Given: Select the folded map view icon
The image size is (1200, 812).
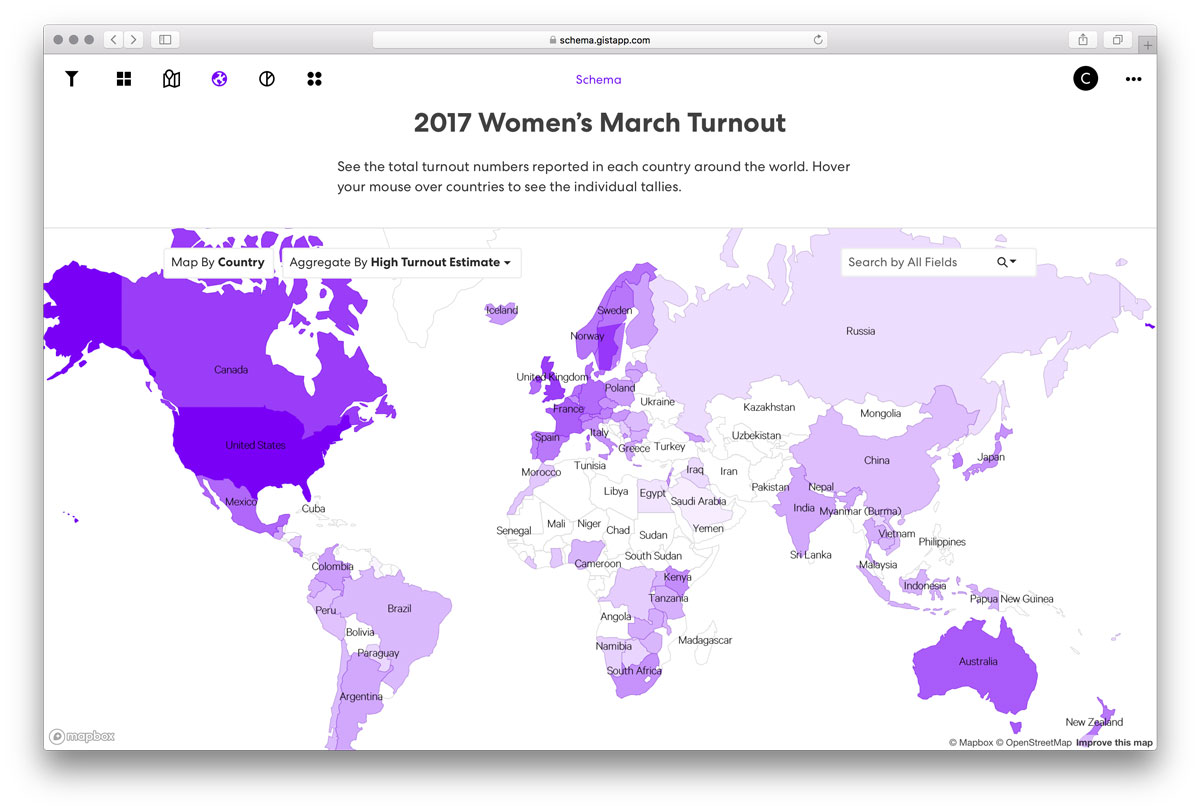Looking at the screenshot, I should [x=171, y=79].
